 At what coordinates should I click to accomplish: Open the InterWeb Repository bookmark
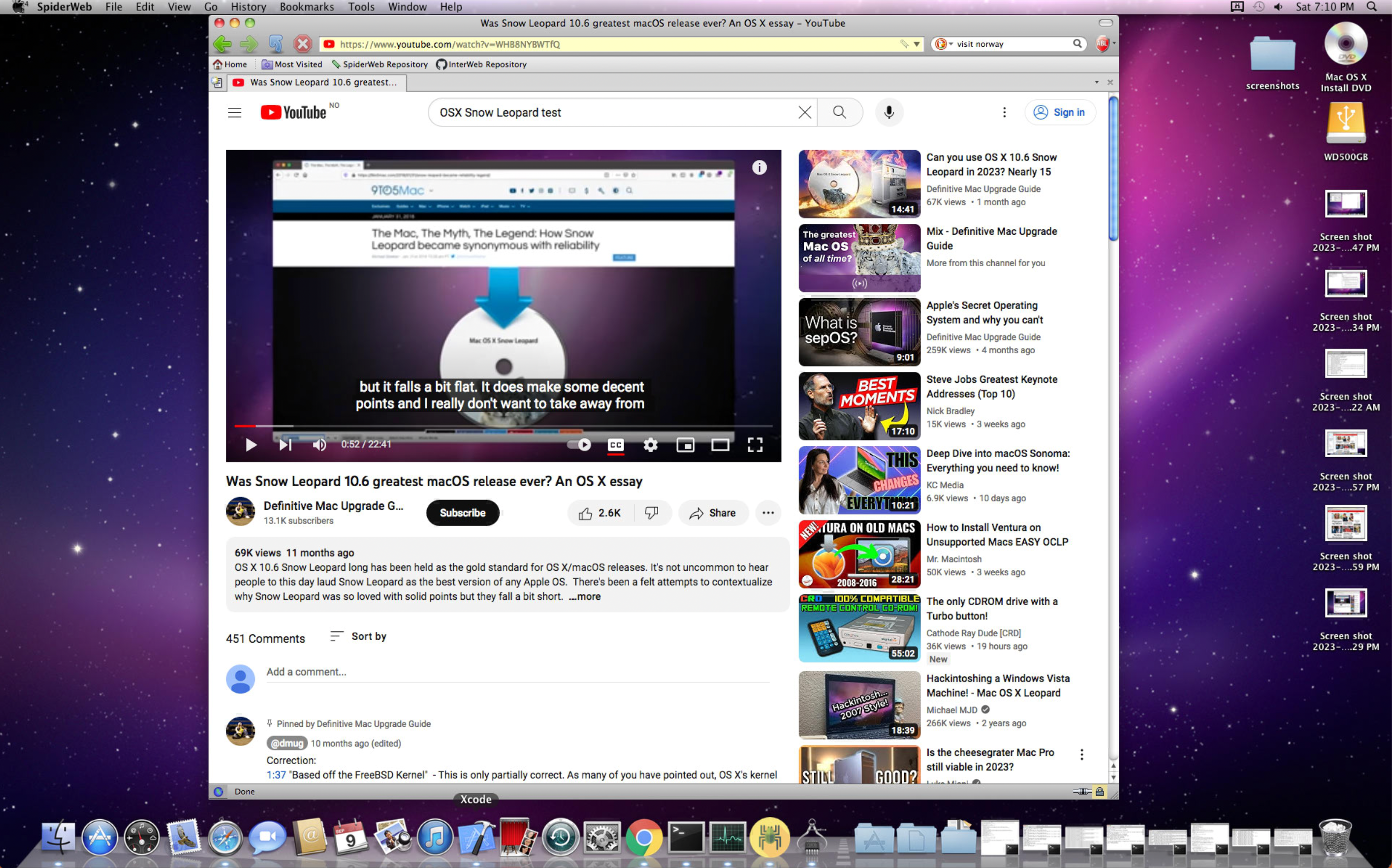click(x=481, y=64)
